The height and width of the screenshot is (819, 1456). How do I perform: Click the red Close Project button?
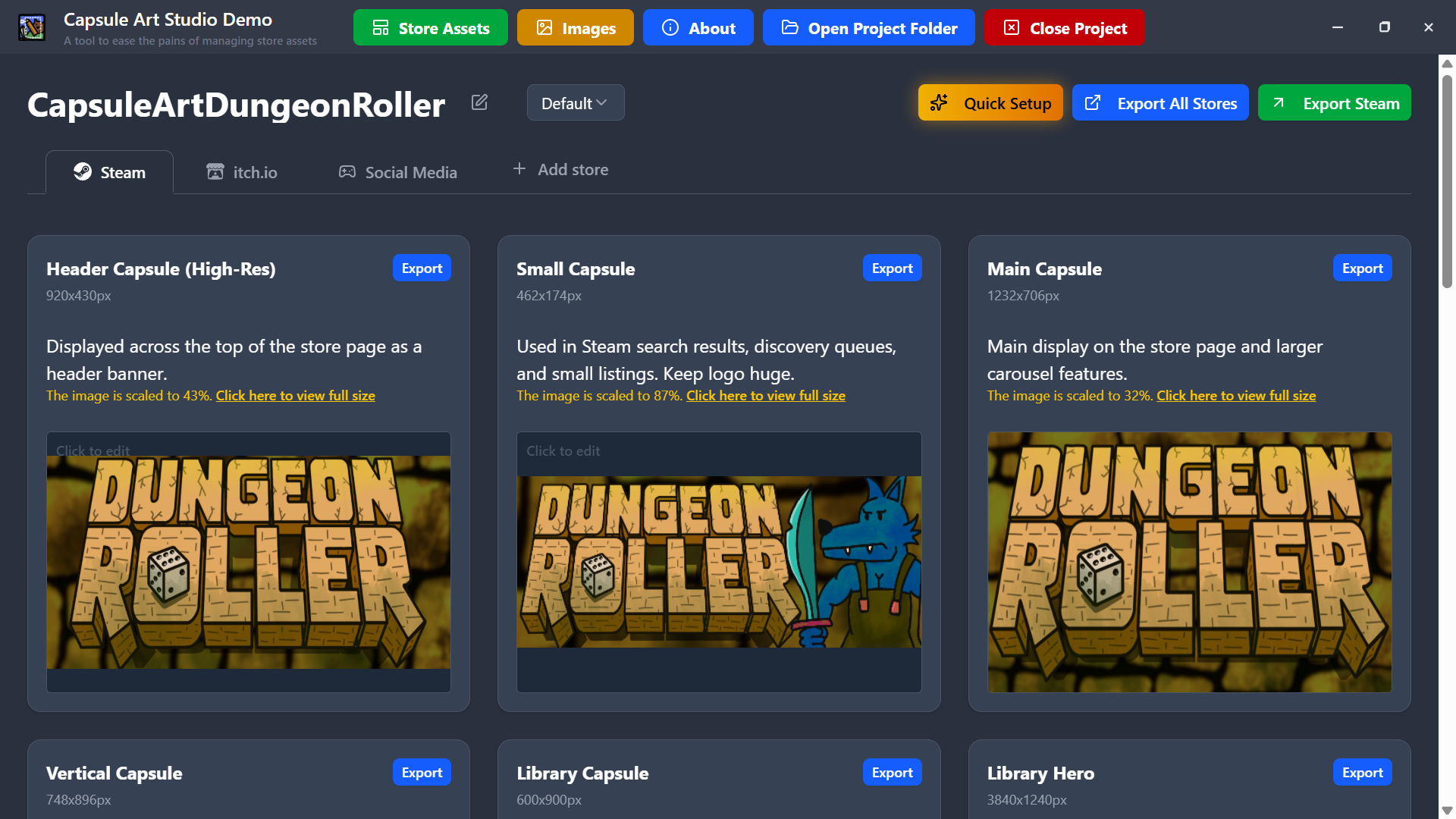pyautogui.click(x=1064, y=28)
